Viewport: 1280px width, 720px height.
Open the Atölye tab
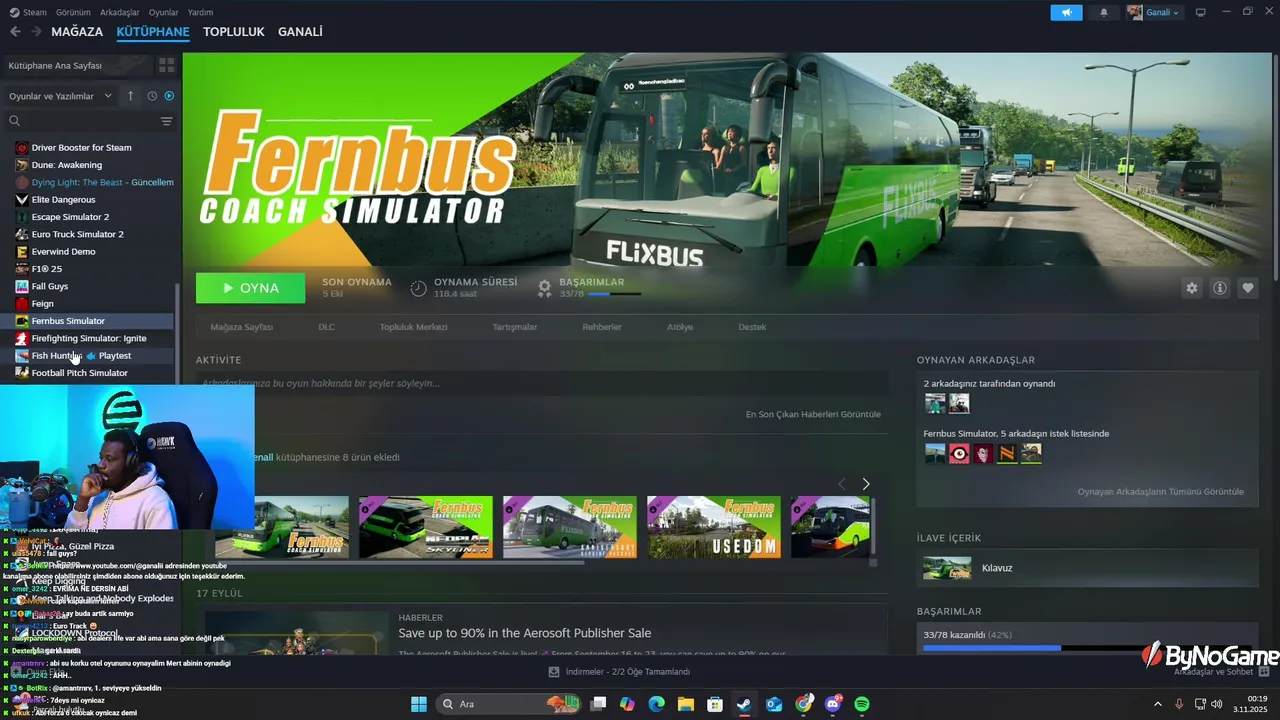click(680, 327)
